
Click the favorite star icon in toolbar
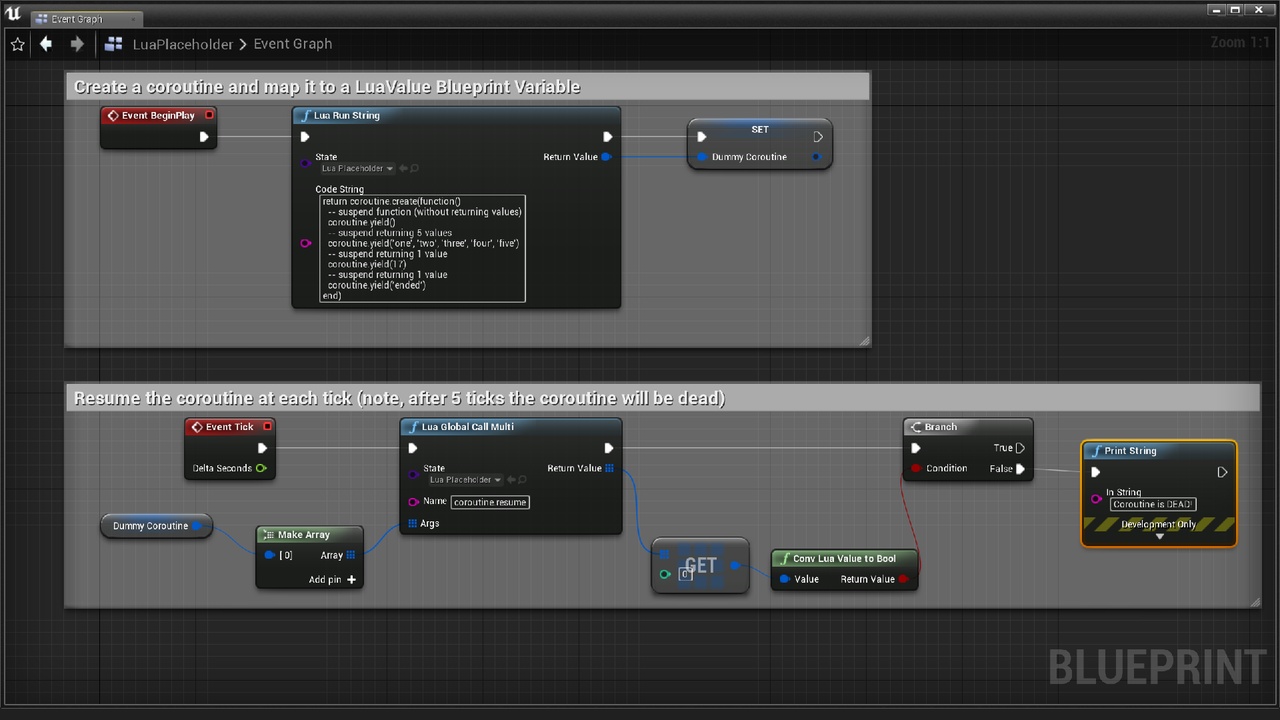coord(17,44)
